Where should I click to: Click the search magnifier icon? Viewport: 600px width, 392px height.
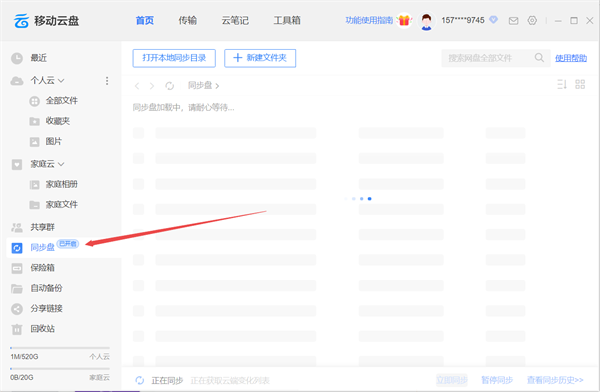pos(539,58)
